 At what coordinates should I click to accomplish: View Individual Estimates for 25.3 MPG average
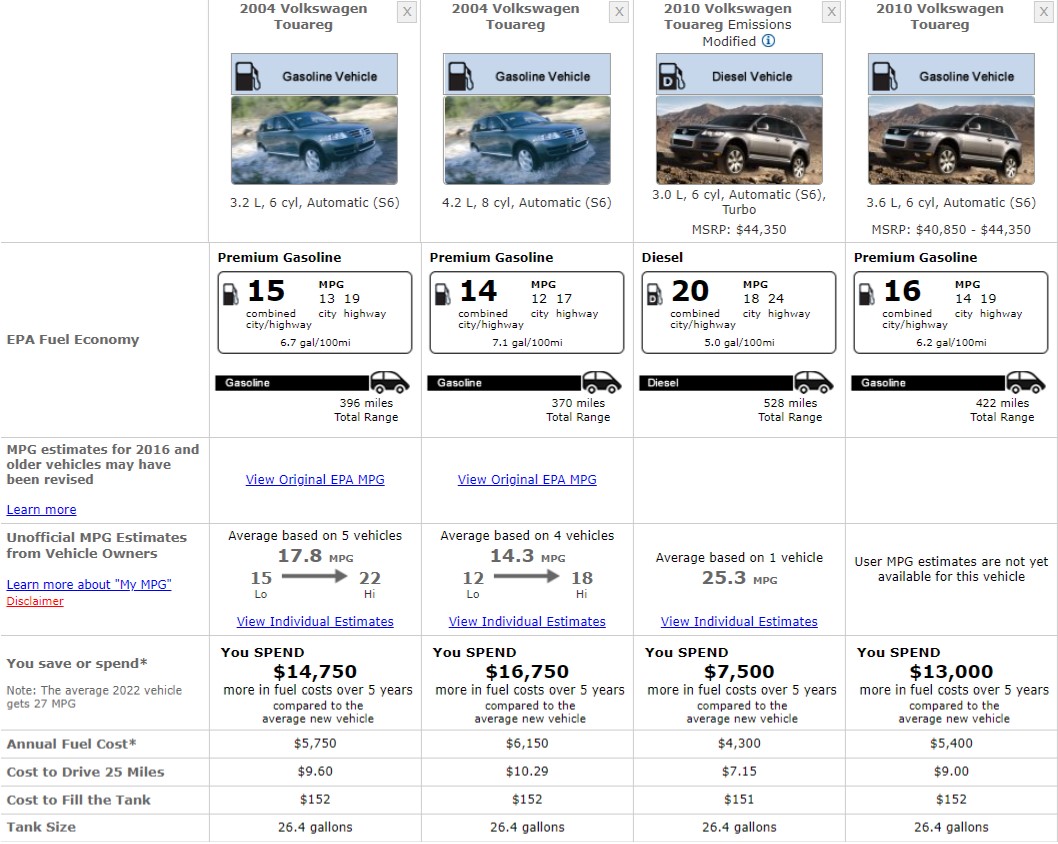coord(739,621)
